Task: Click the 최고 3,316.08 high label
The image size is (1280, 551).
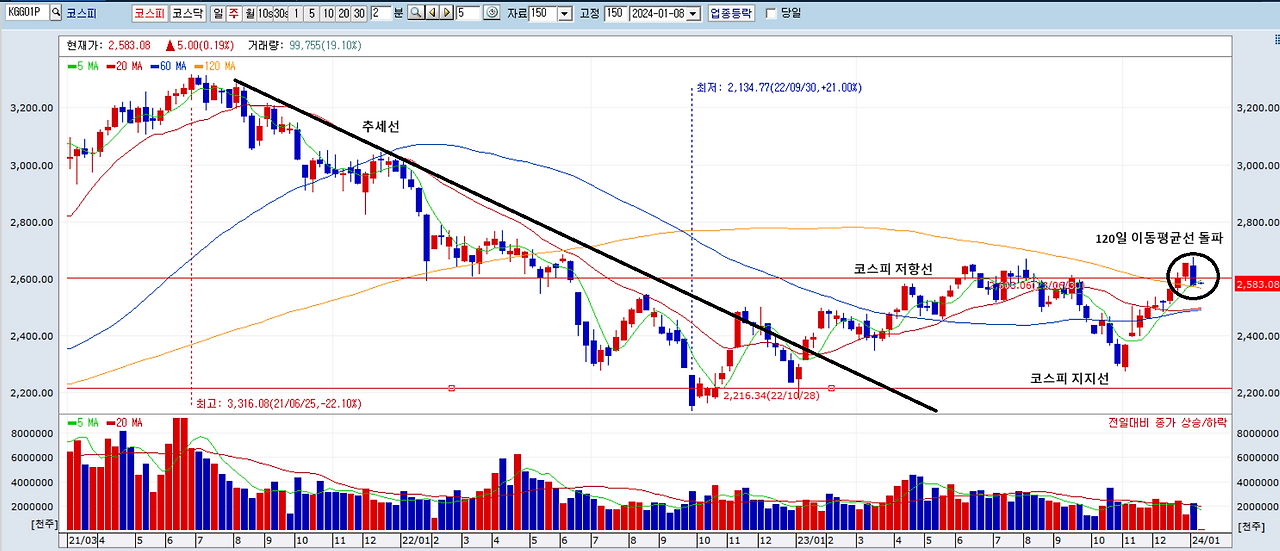Action: (x=281, y=403)
